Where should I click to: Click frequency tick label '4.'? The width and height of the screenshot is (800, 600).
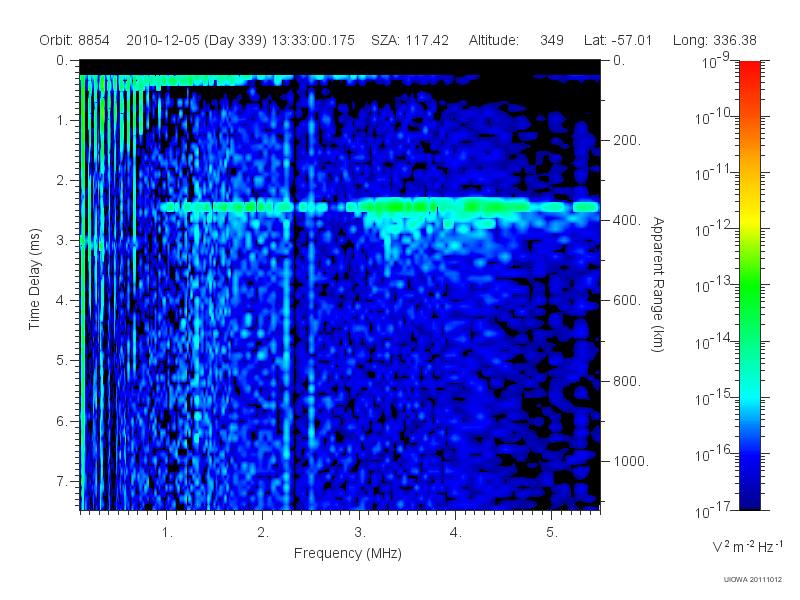click(456, 533)
